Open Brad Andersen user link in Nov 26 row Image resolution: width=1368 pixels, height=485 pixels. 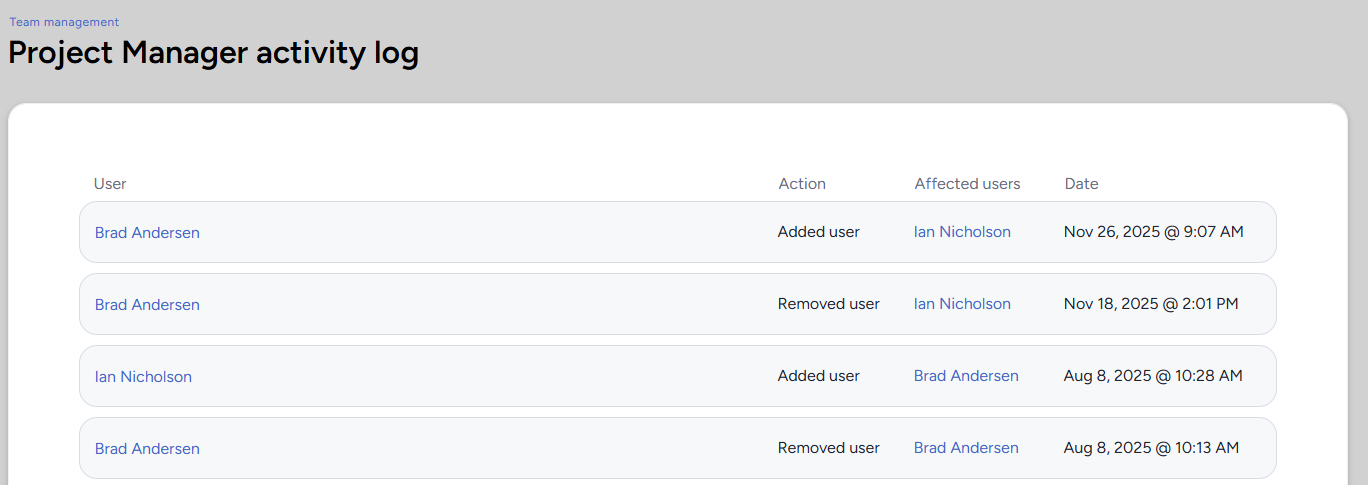pos(147,233)
